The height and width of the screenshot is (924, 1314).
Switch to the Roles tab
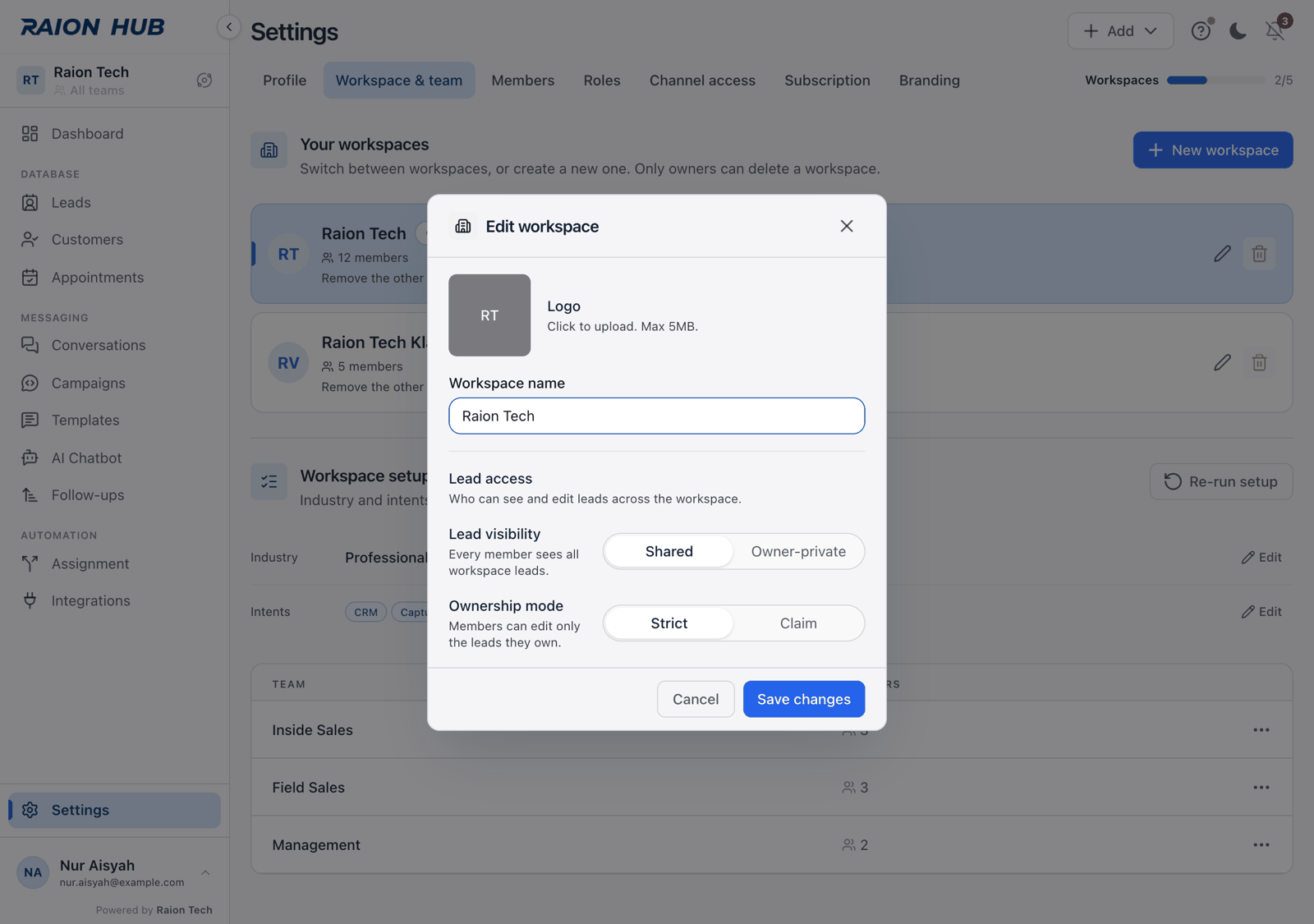coord(602,80)
